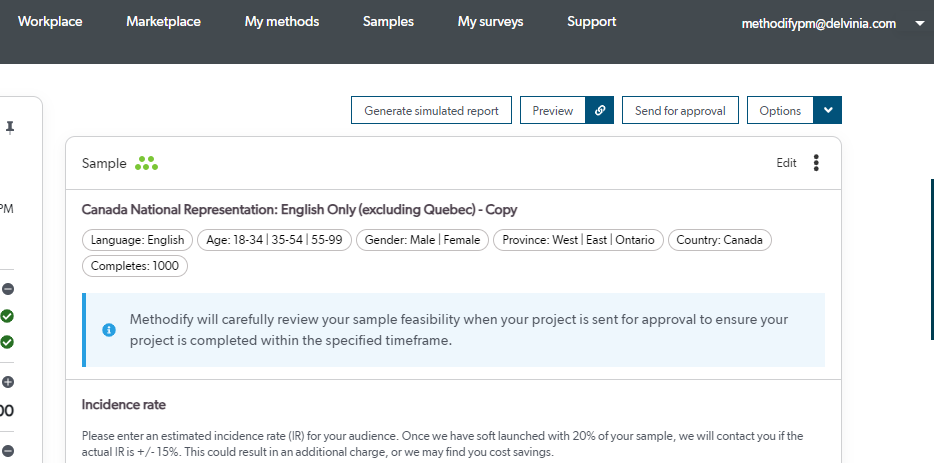Click the lower green checkmark icon

[x=7, y=342]
